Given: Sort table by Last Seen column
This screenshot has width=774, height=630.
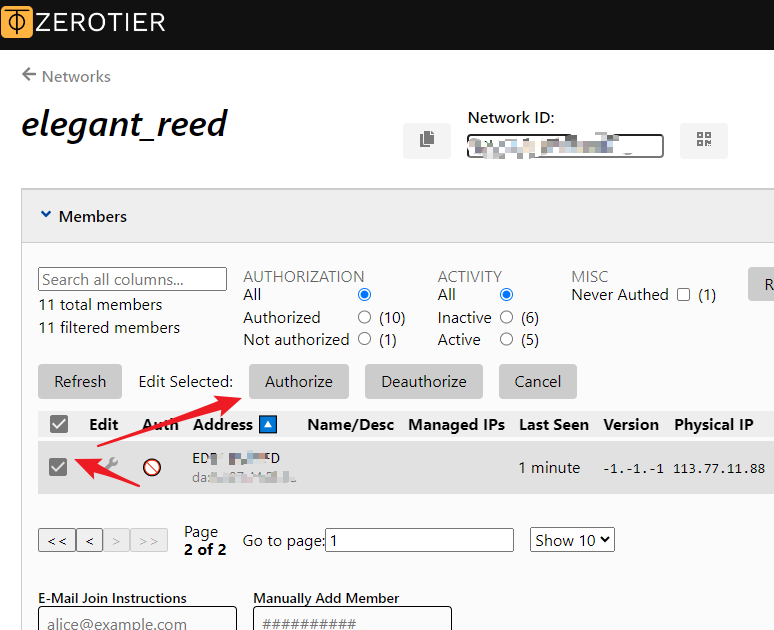Looking at the screenshot, I should (553, 425).
